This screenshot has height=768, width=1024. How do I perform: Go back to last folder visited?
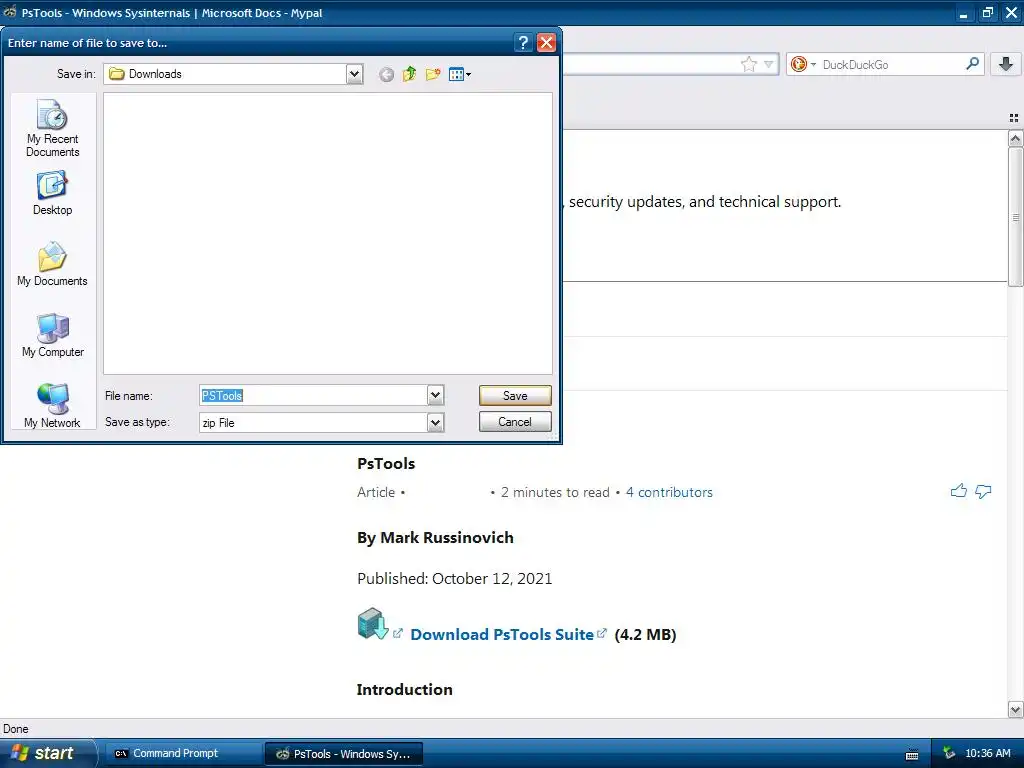pyautogui.click(x=386, y=74)
